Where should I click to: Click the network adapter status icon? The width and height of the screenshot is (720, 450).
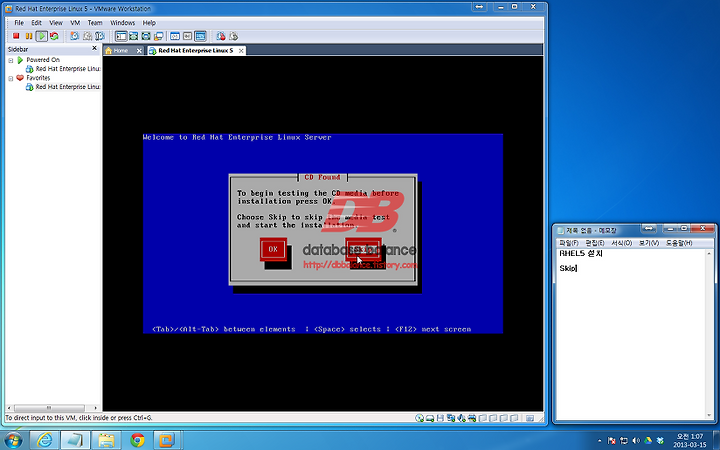[x=451, y=418]
